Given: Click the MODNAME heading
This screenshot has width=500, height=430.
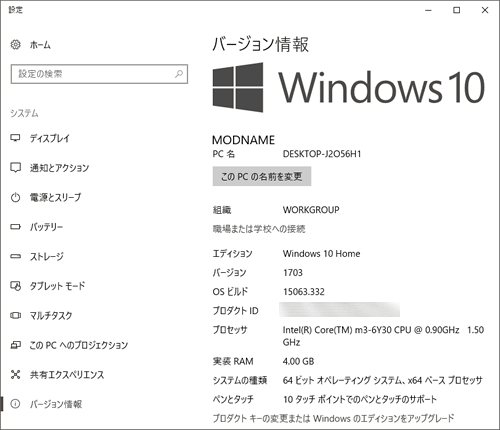Looking at the screenshot, I should click(x=243, y=140).
